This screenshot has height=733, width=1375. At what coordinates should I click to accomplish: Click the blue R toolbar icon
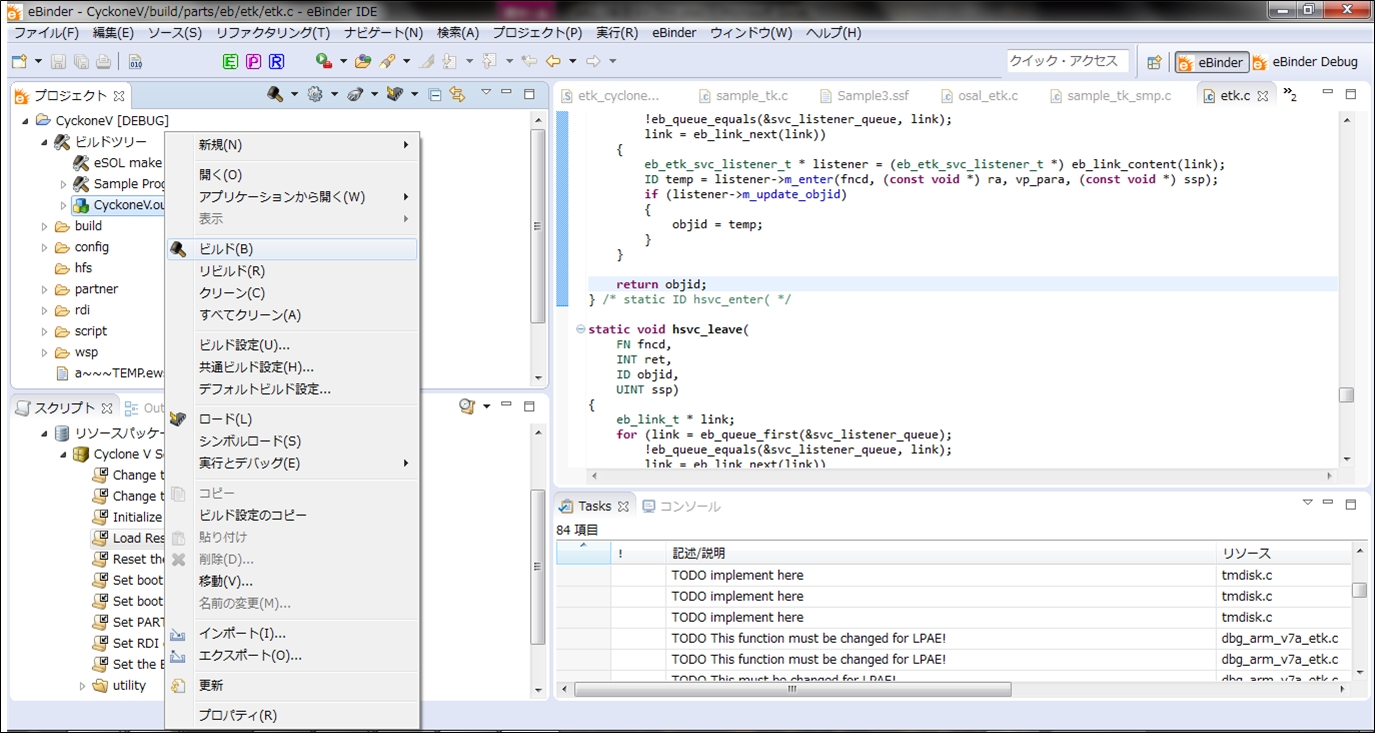coord(276,62)
